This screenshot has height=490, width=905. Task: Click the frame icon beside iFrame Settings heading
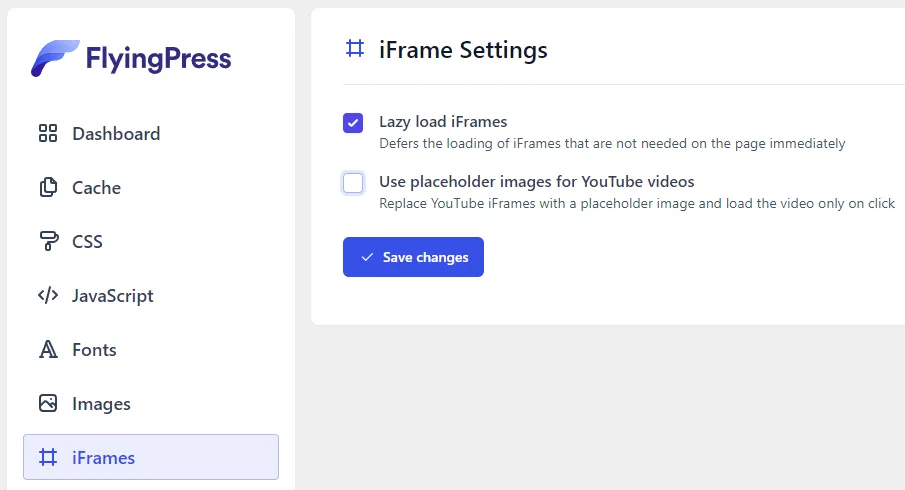point(354,49)
